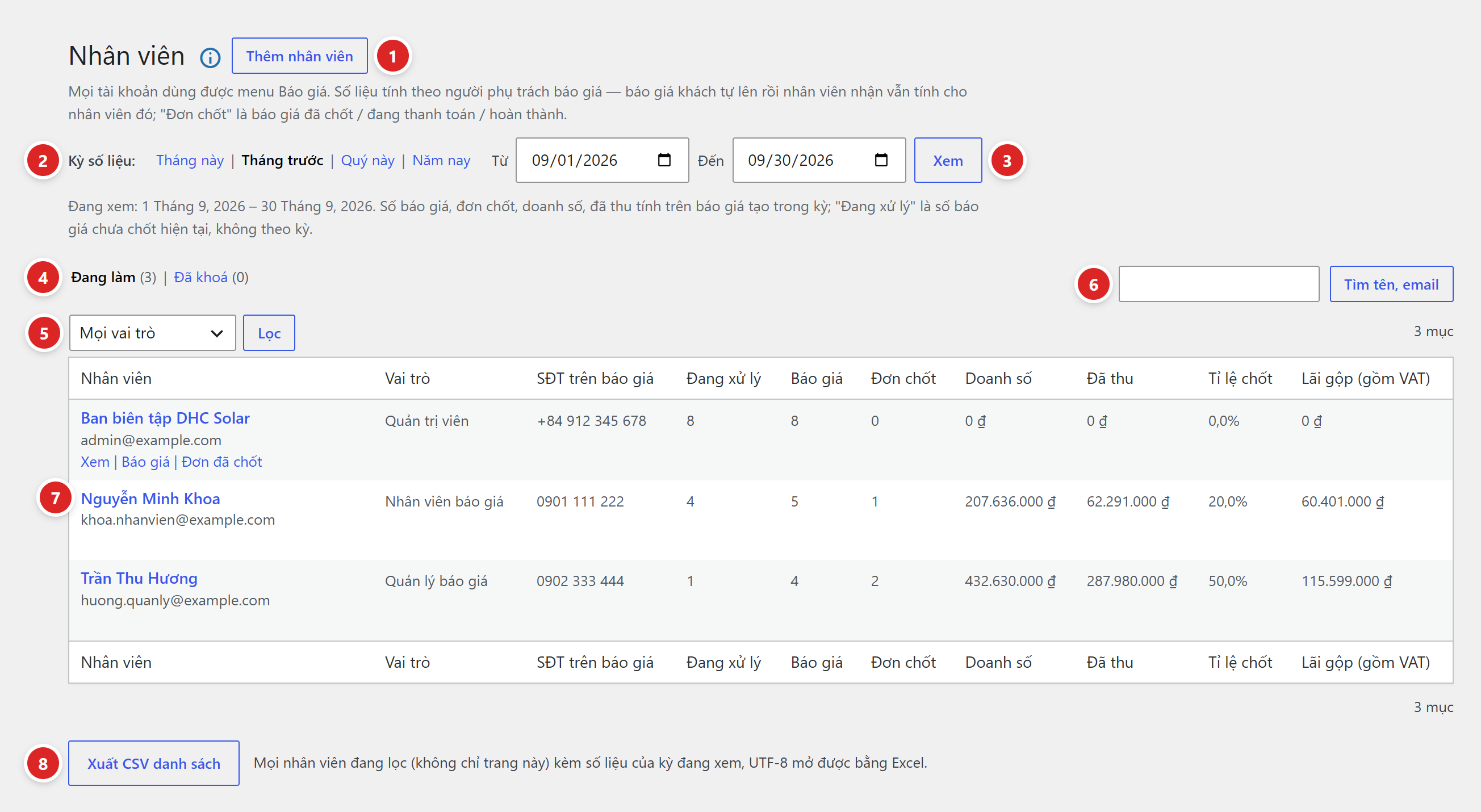Click Xem action under Ban biên tập row

coord(95,462)
